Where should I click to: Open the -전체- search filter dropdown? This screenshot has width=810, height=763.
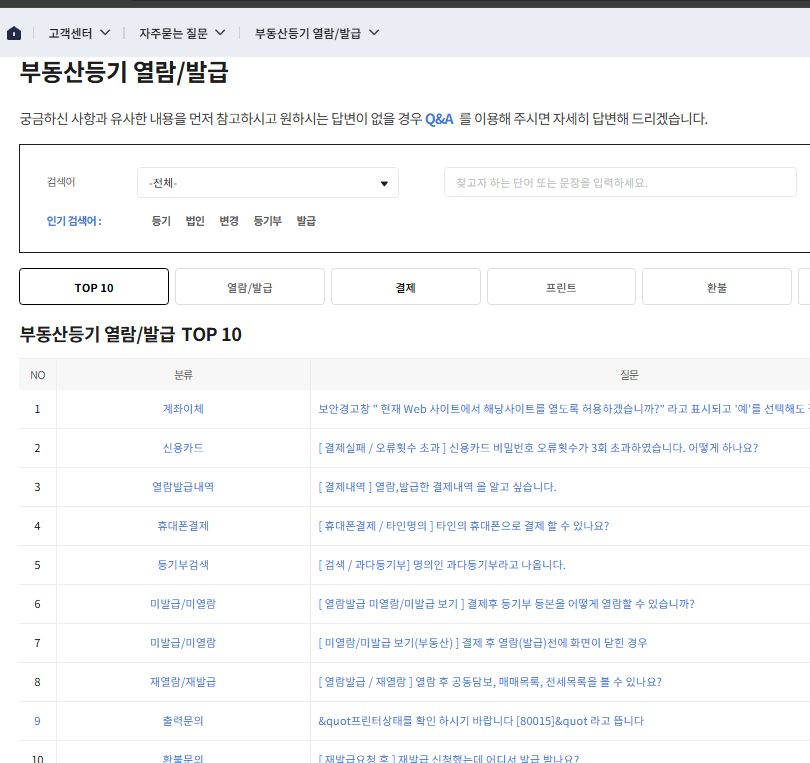[267, 182]
